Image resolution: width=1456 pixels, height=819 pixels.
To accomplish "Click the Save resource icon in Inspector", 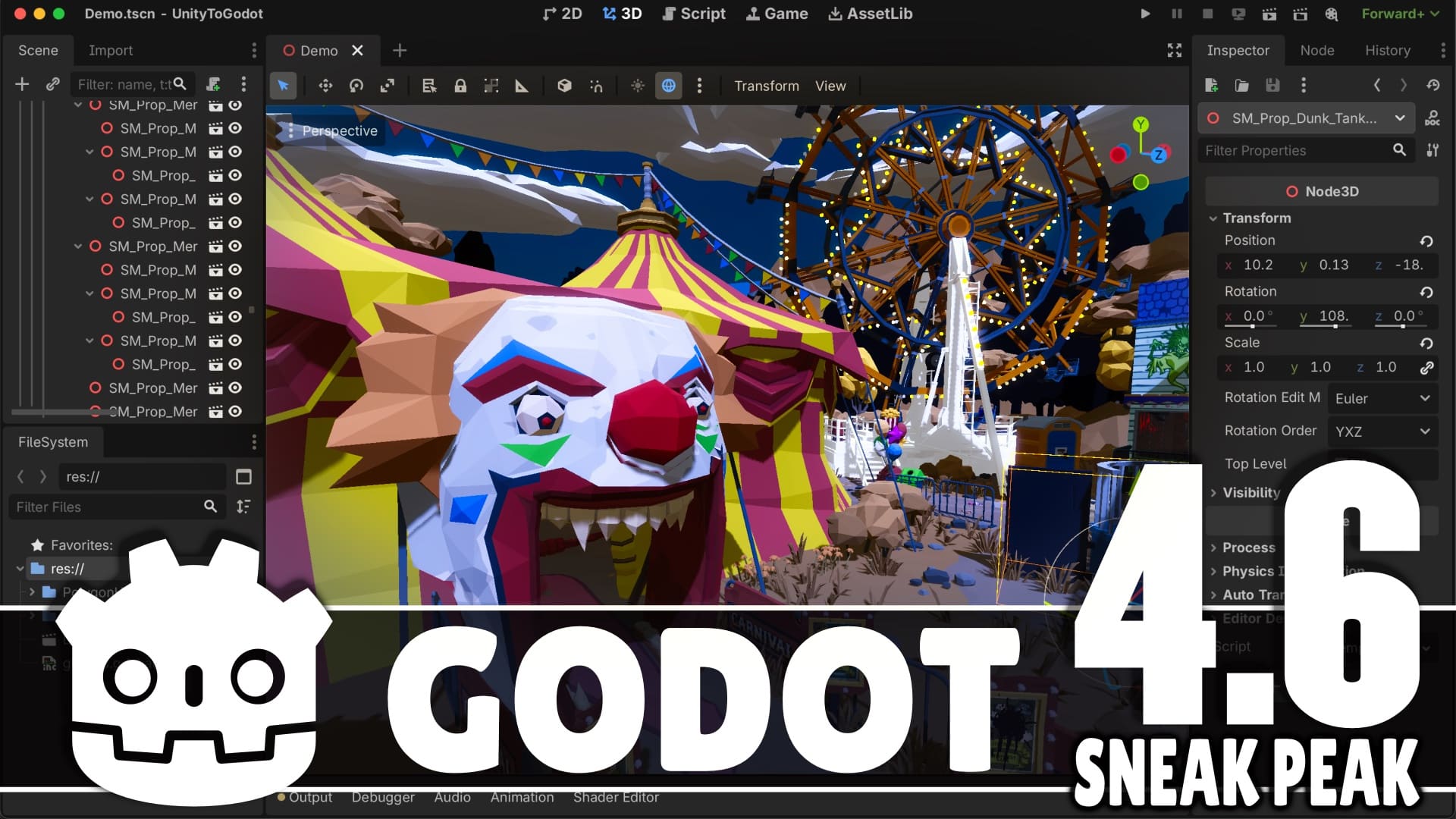I will 1272,86.
